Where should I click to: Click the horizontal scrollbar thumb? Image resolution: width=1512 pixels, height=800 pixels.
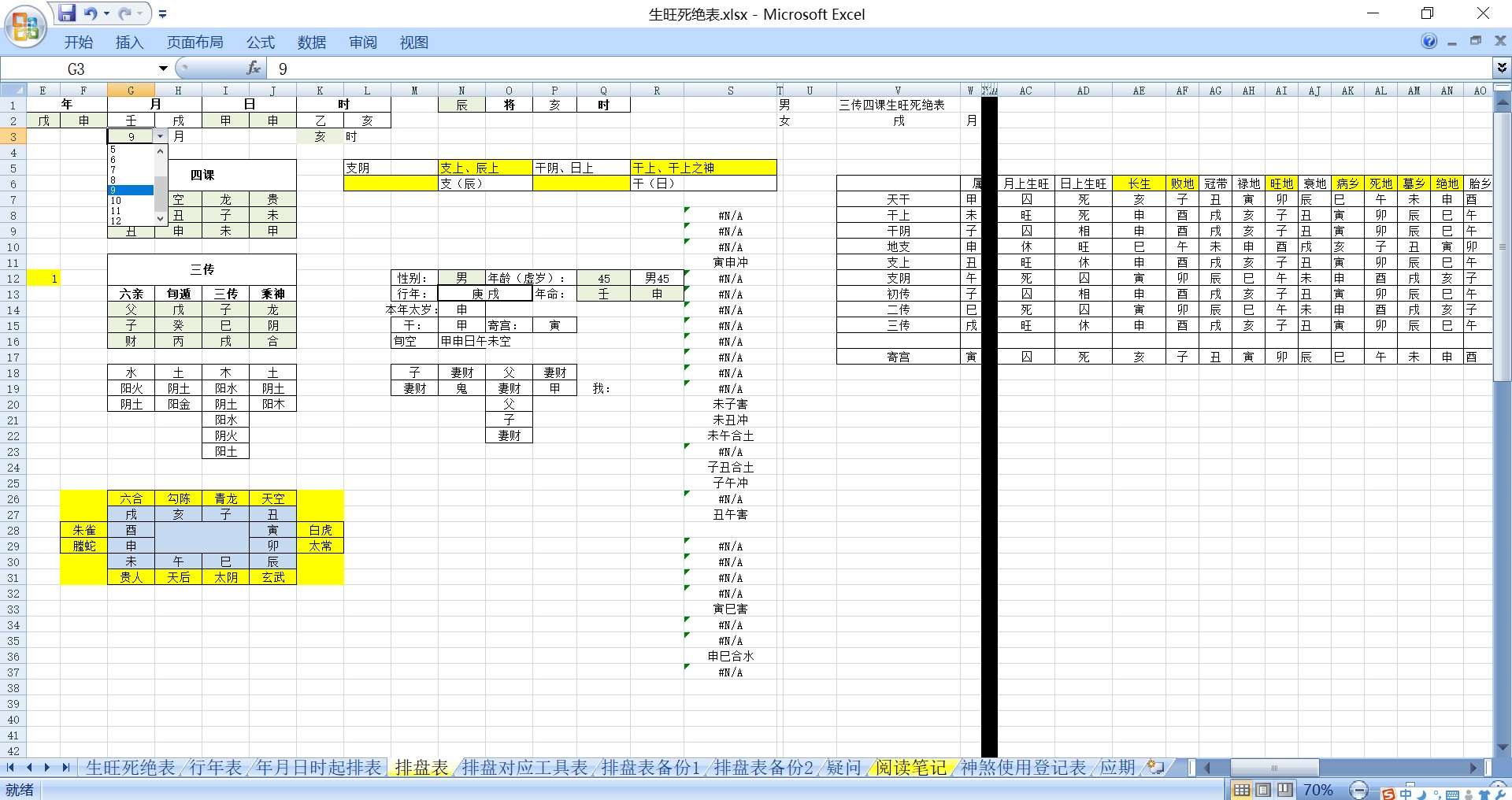point(1274,767)
